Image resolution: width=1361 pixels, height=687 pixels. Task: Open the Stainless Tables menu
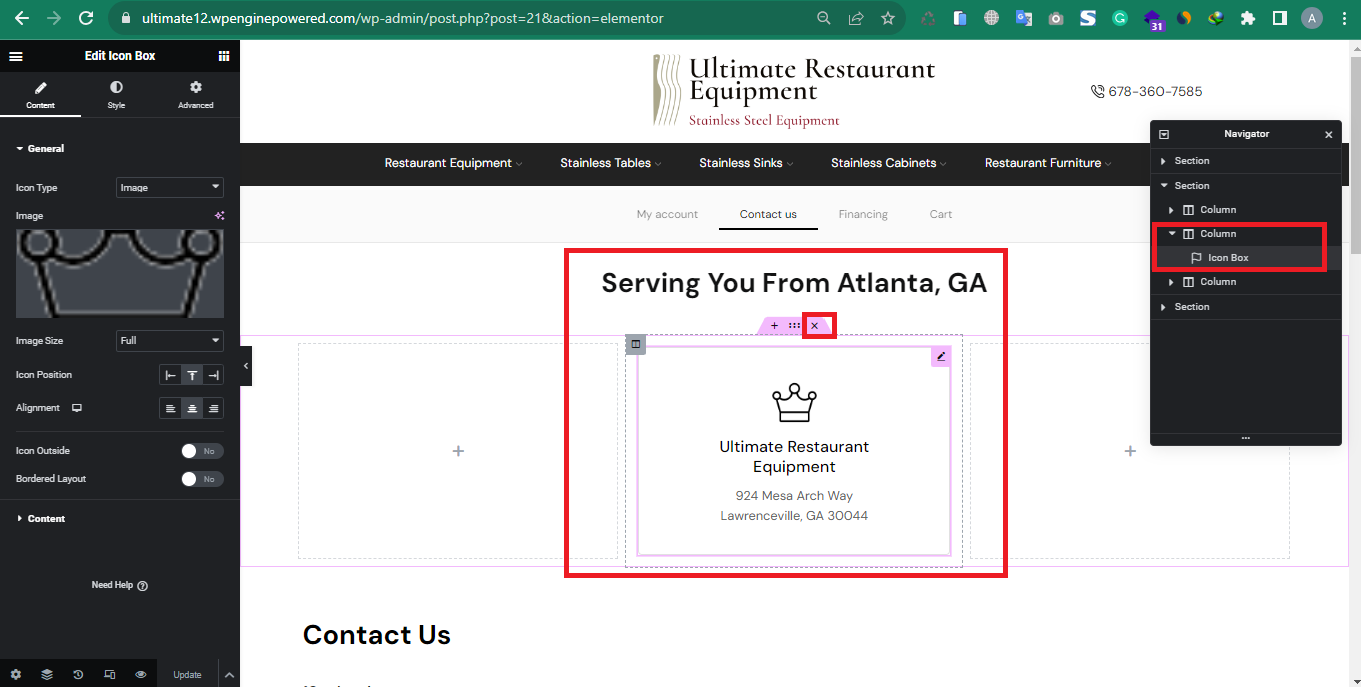(610, 163)
